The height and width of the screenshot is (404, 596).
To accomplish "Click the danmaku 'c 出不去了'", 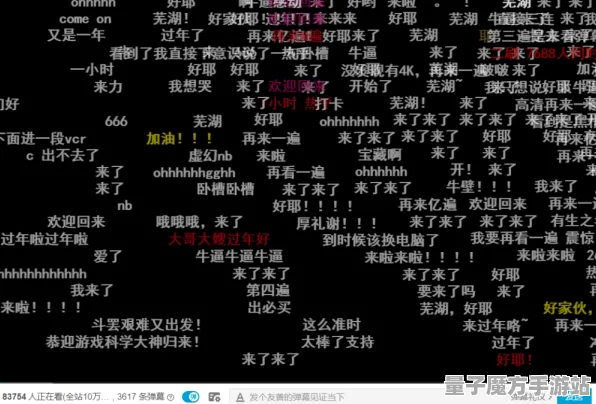I will (x=62, y=155).
